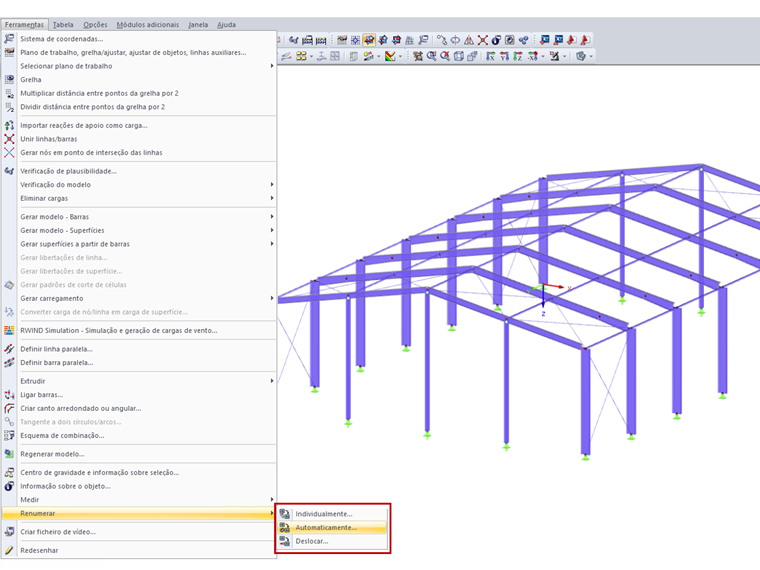Open the Ajuda menu
The width and height of the screenshot is (760, 570).
click(226, 24)
